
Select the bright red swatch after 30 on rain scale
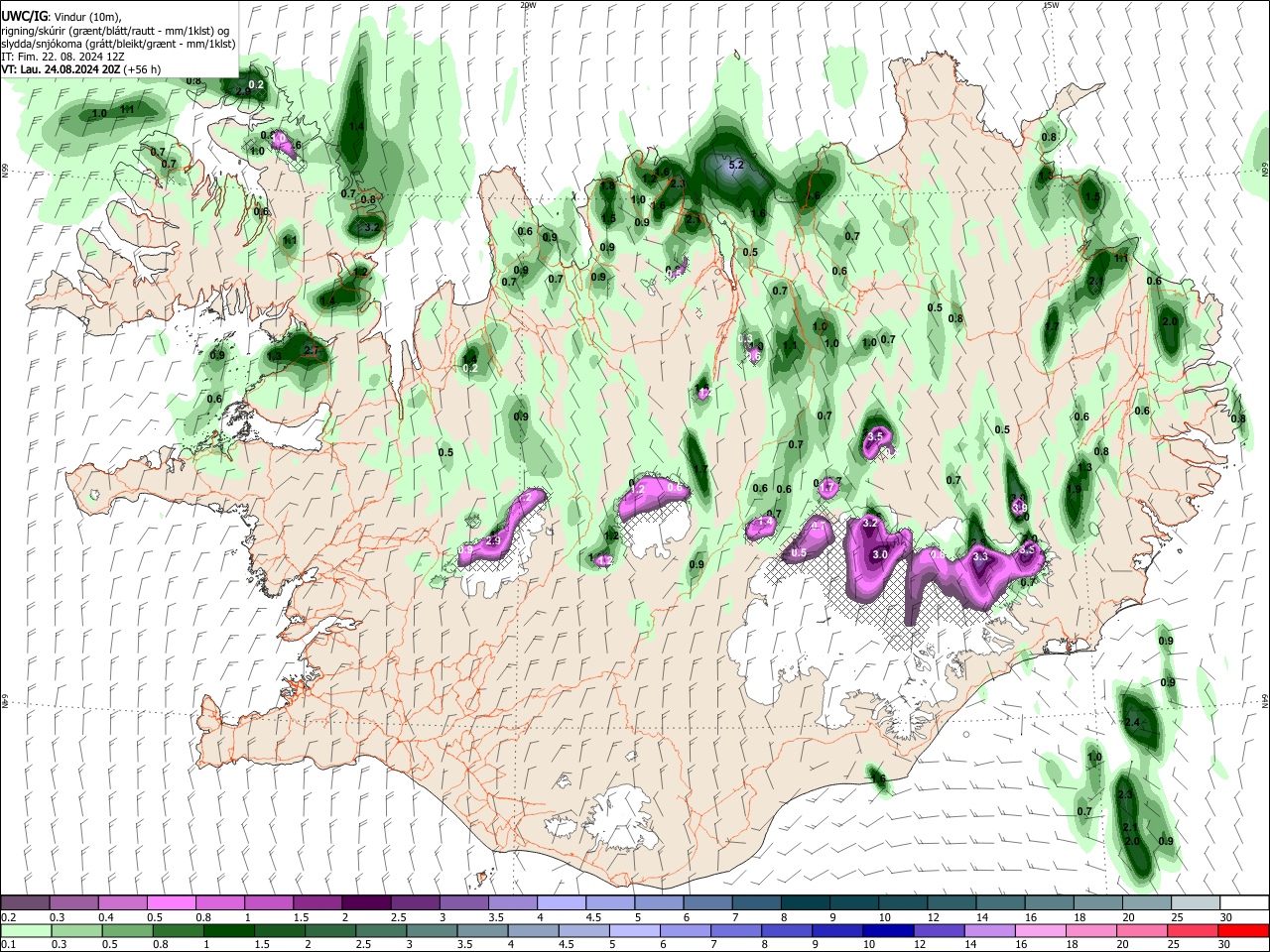[x=1244, y=931]
